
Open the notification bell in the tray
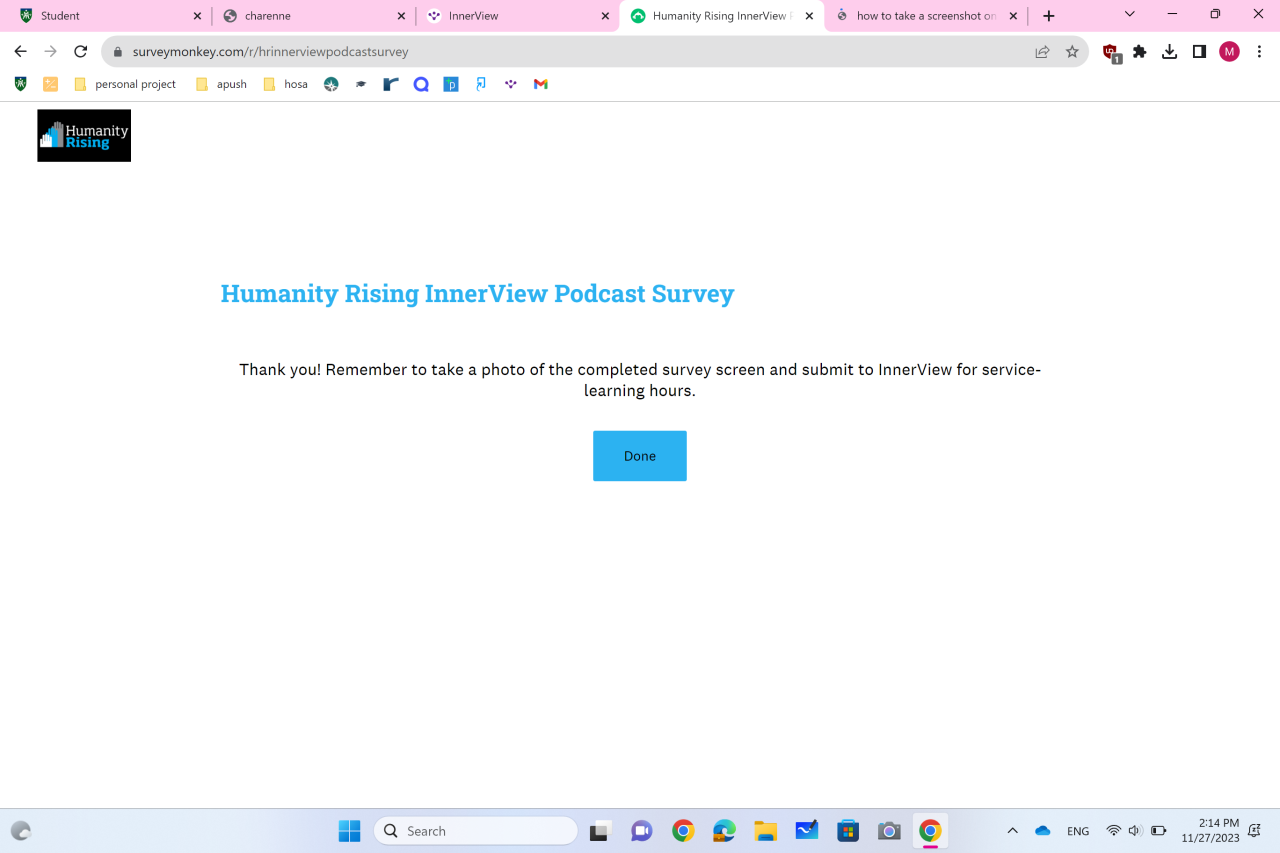coord(1255,831)
